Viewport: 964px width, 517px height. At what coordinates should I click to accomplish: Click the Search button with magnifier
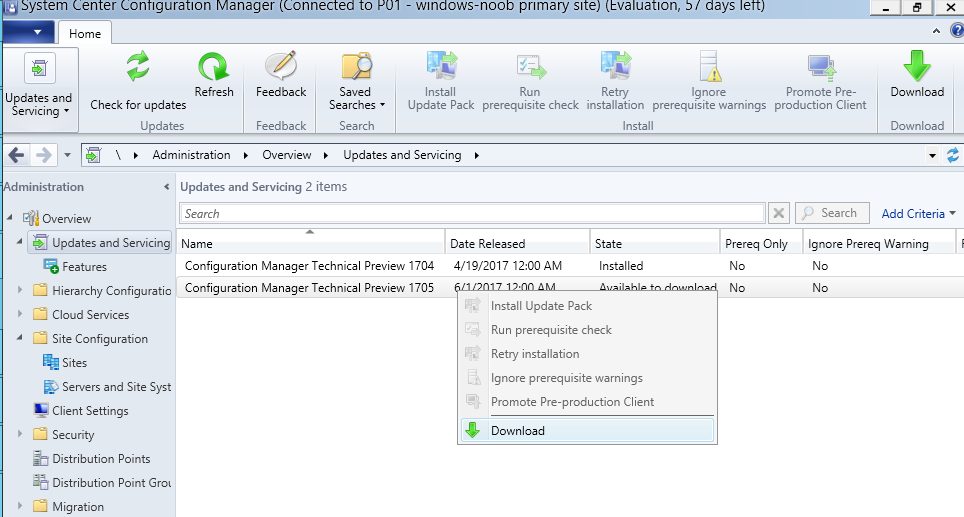click(x=832, y=213)
